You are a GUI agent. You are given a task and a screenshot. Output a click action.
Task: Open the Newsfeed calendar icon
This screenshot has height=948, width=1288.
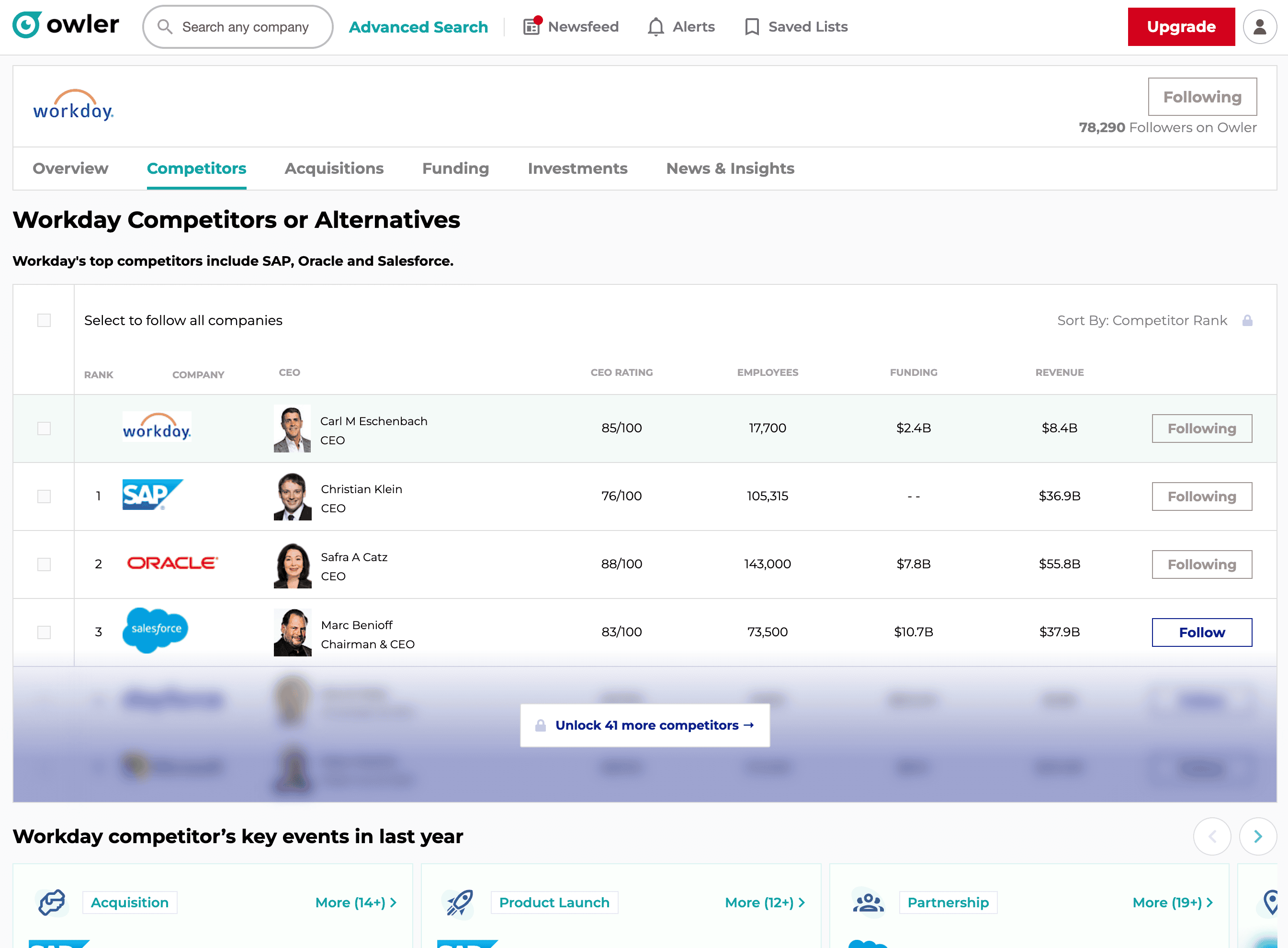point(532,26)
